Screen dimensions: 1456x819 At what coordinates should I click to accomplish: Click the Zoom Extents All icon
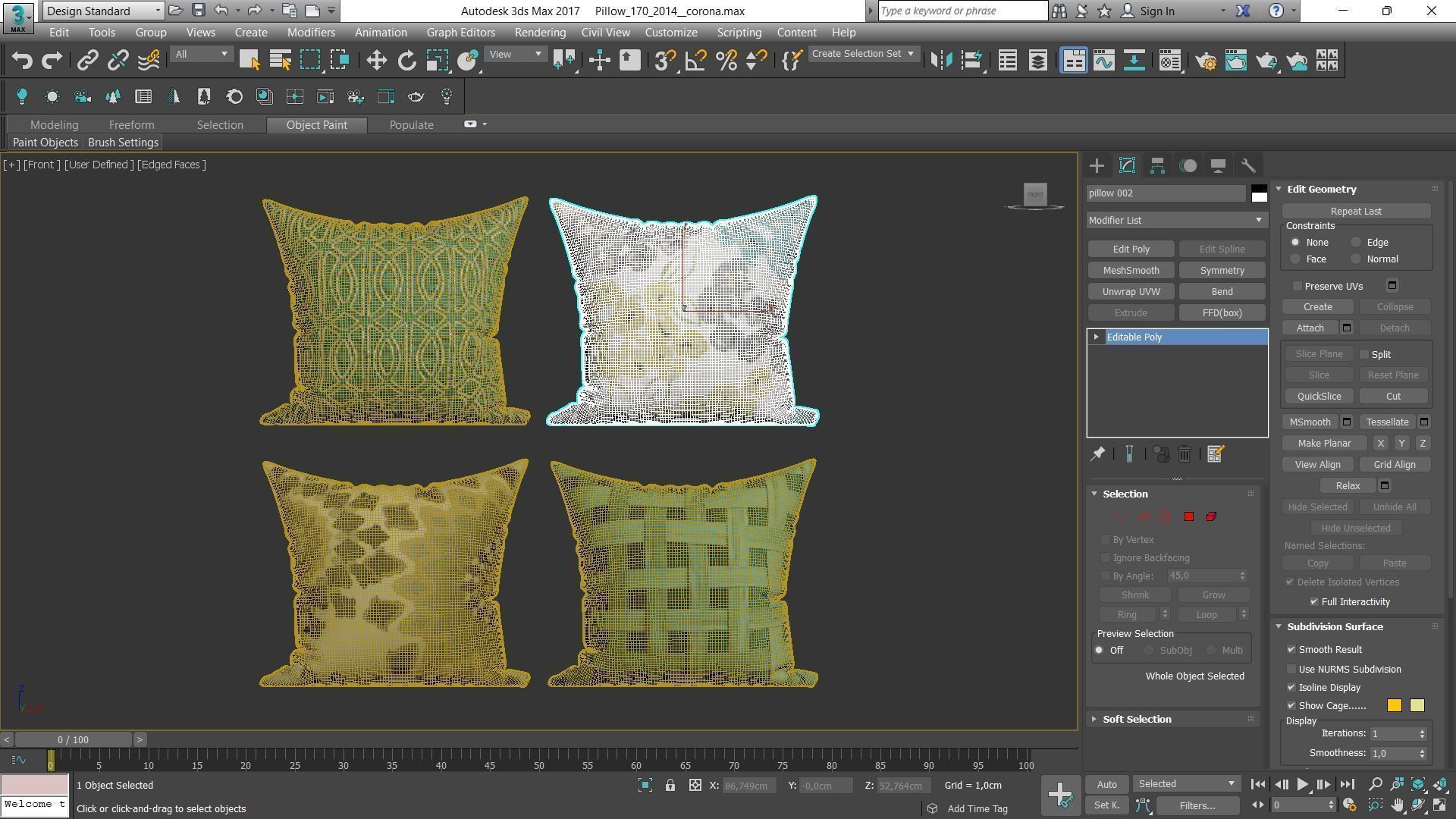click(x=1440, y=784)
